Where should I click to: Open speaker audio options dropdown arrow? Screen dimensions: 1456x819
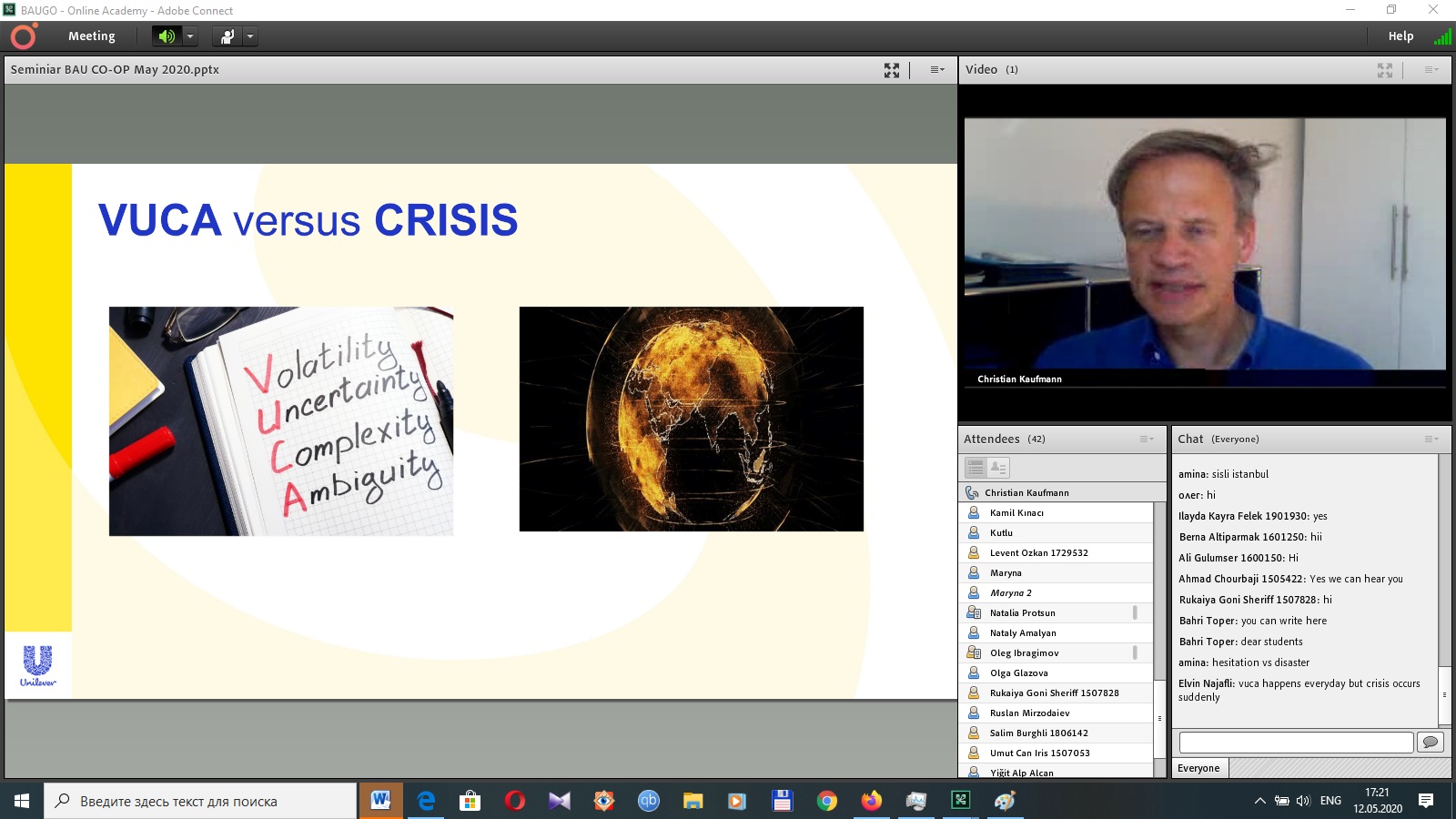click(x=190, y=36)
